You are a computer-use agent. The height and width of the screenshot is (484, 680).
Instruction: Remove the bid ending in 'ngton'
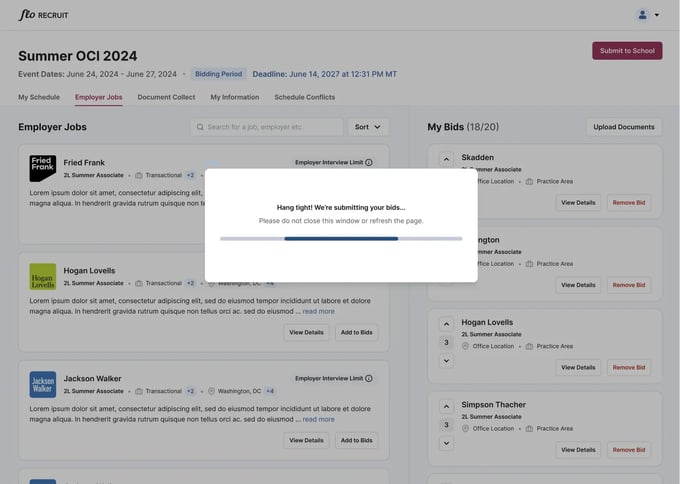pyautogui.click(x=629, y=285)
